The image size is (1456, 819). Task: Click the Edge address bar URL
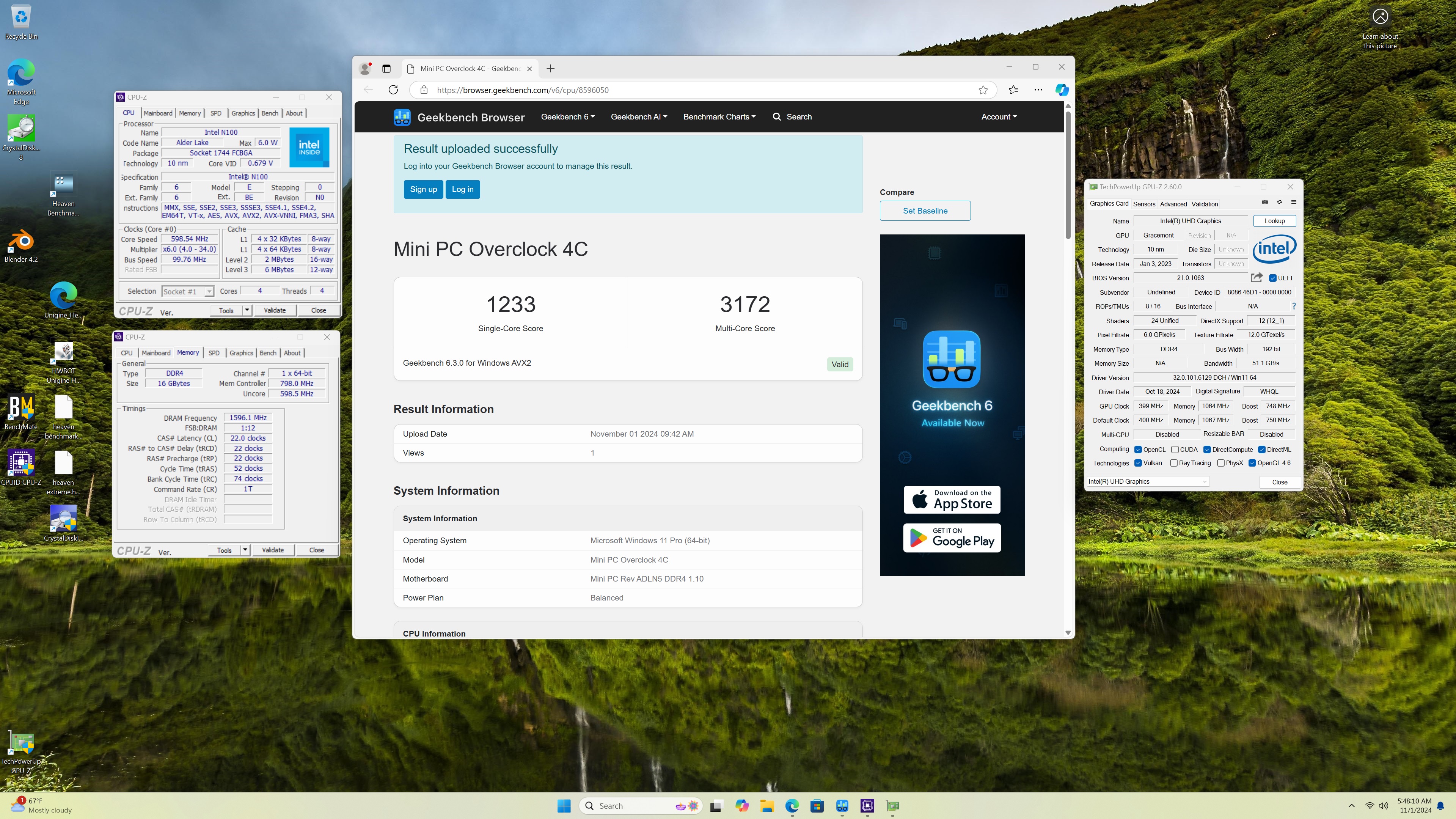(523, 90)
